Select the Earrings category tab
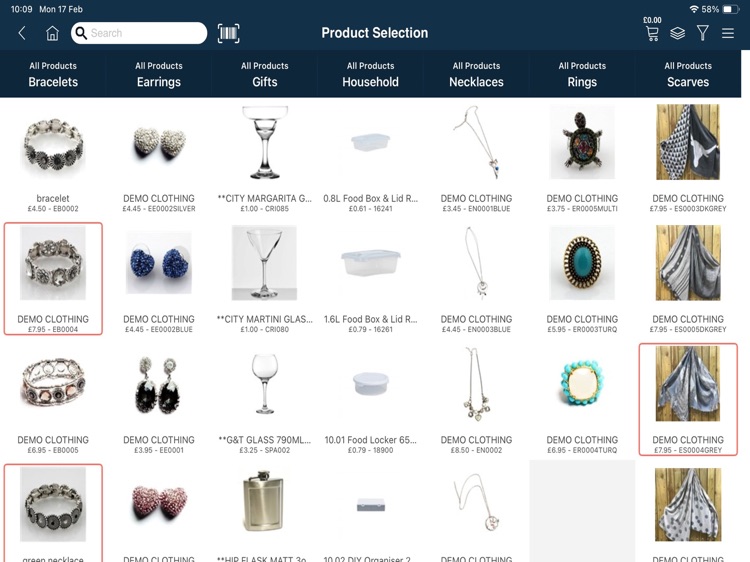750x562 pixels. [x=159, y=75]
